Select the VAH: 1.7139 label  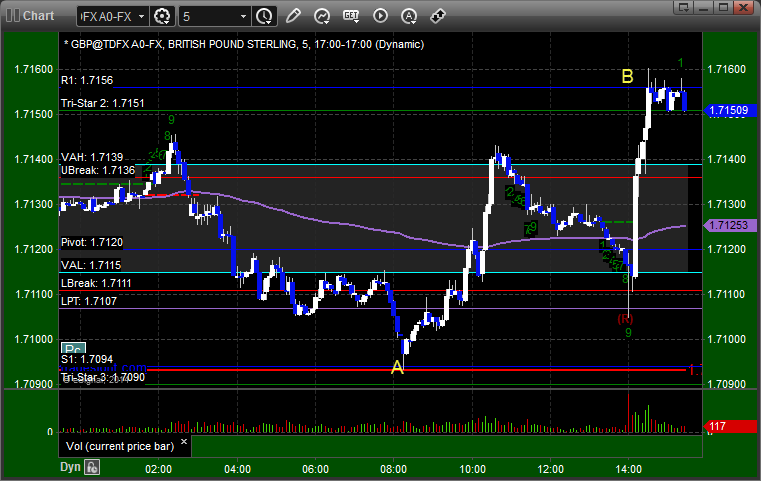coord(92,157)
